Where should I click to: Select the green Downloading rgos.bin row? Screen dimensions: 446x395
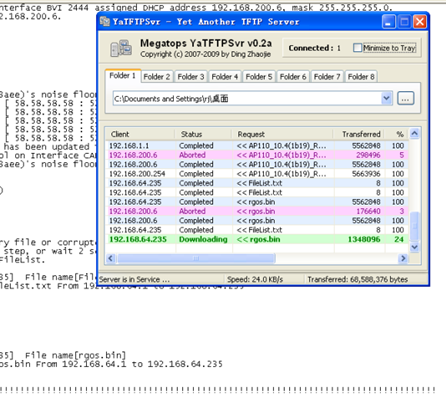point(257,239)
